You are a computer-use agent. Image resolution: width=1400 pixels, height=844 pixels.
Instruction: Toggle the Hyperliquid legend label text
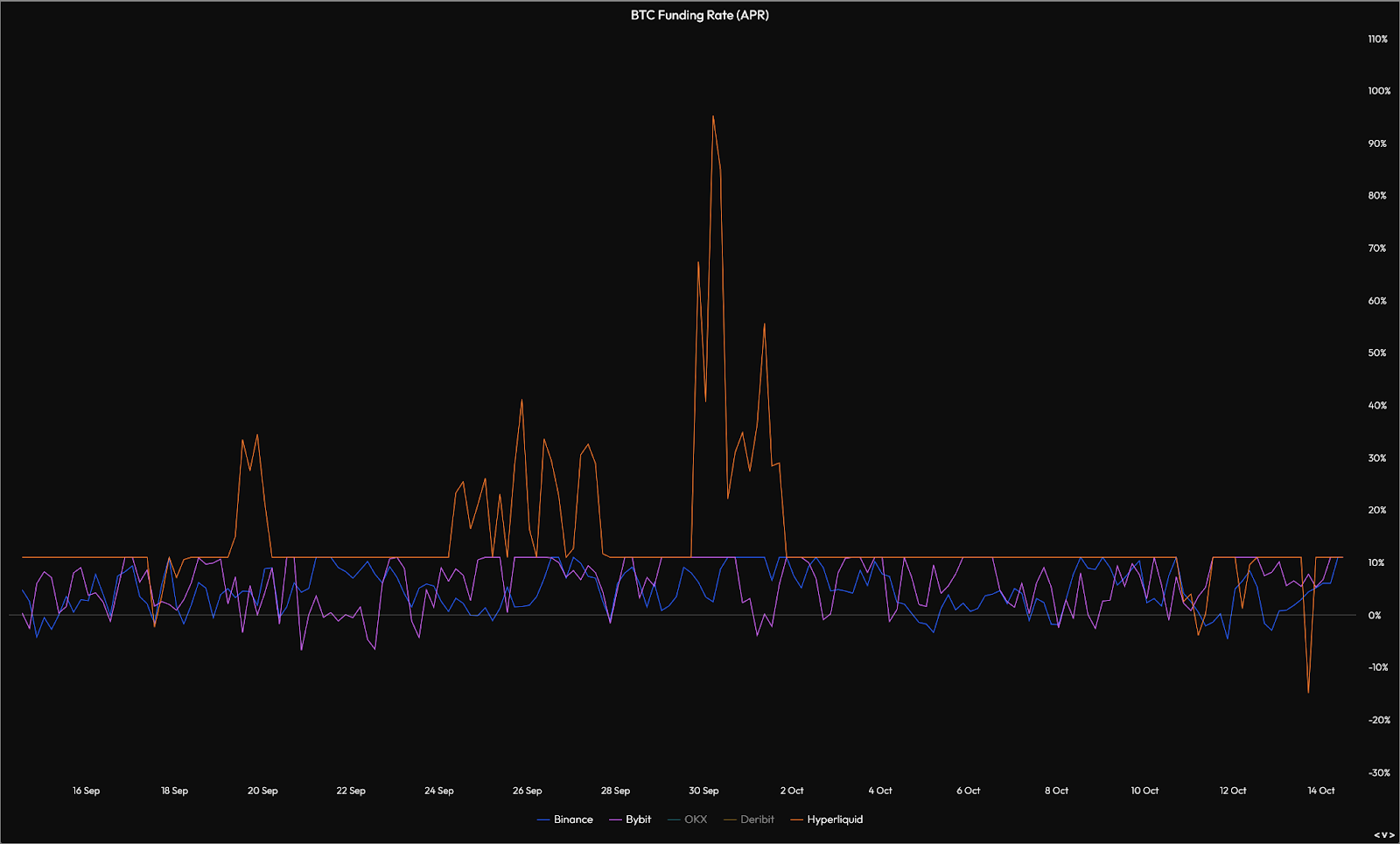click(x=835, y=820)
